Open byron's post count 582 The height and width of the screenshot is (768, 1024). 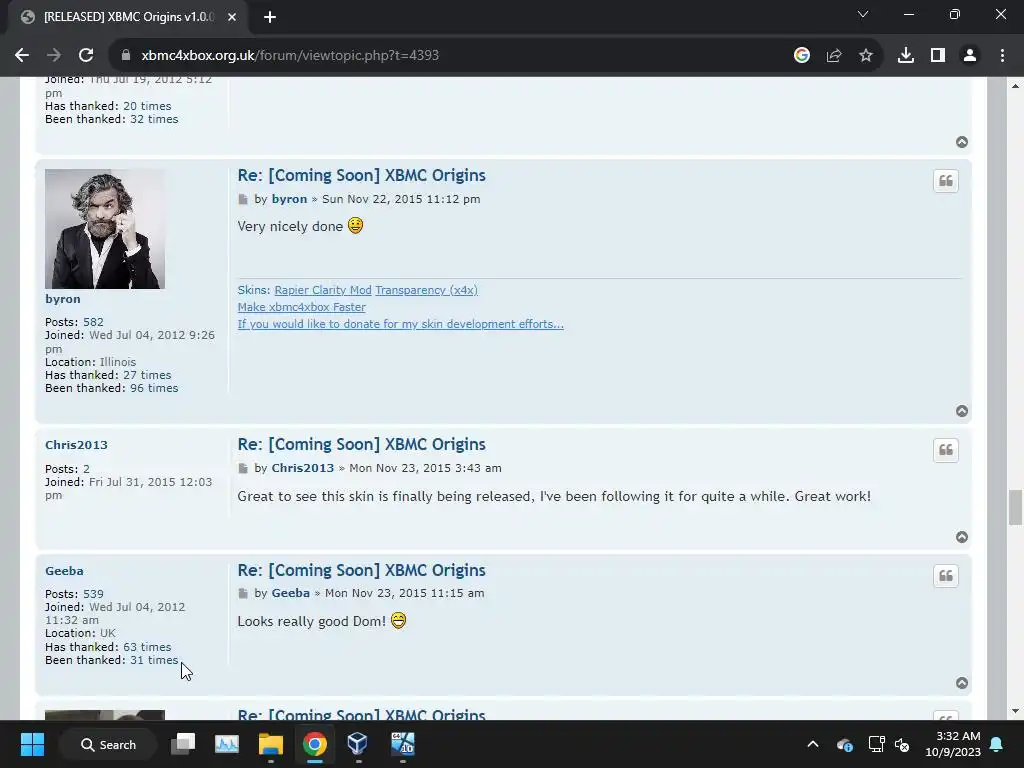coord(93,322)
